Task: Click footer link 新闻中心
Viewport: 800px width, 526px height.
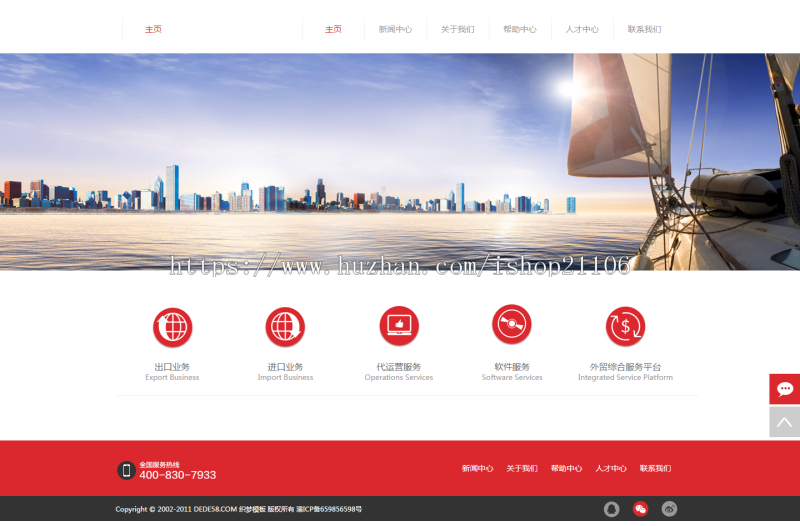Action: [478, 468]
